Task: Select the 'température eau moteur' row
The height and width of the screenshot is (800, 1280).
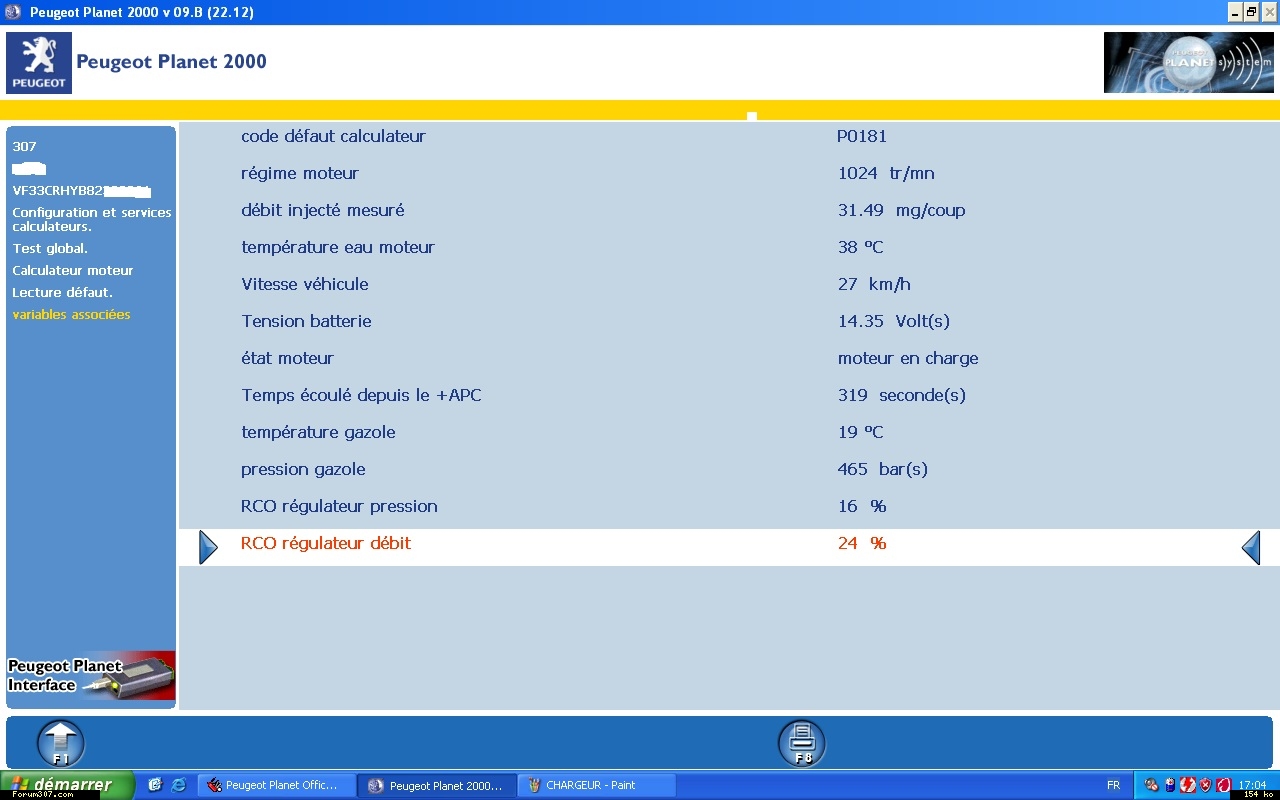Action: point(729,247)
